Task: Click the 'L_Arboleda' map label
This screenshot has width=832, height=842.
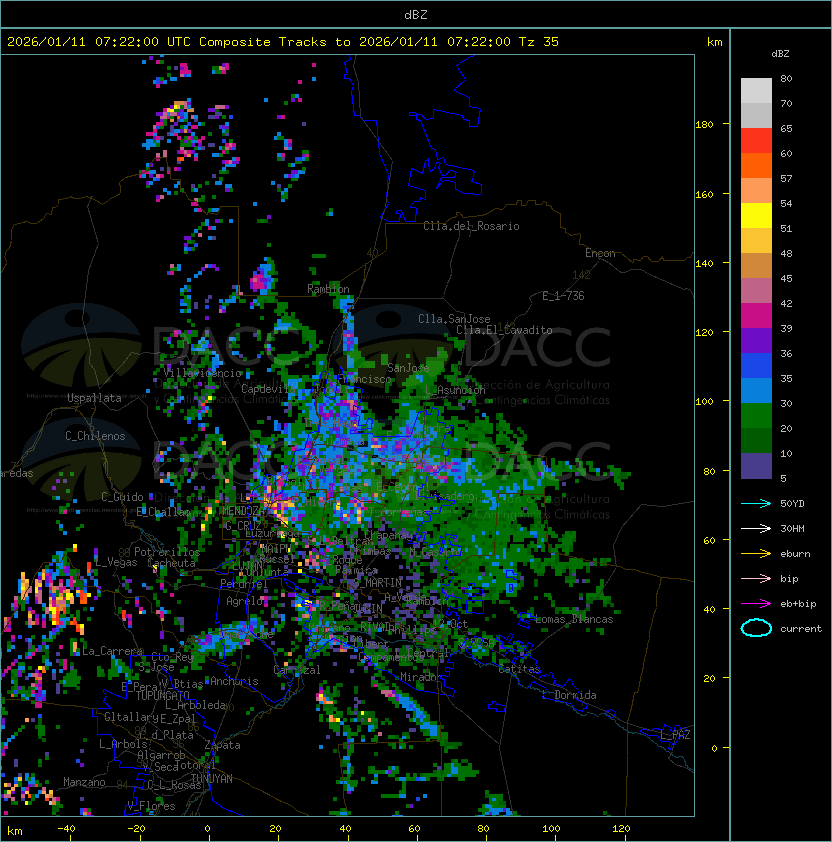Action: [195, 705]
